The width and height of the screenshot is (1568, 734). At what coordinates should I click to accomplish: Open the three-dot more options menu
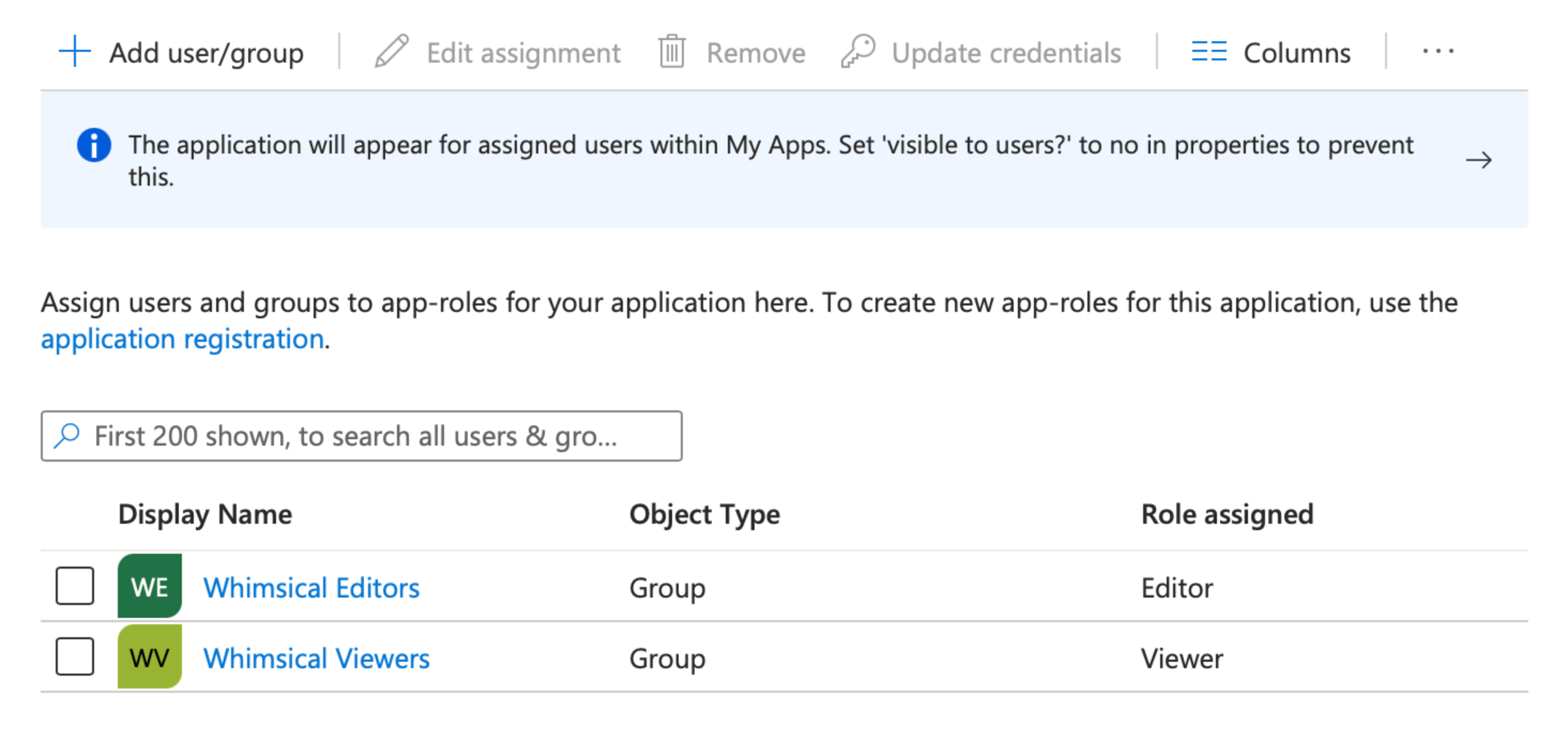point(1438,52)
